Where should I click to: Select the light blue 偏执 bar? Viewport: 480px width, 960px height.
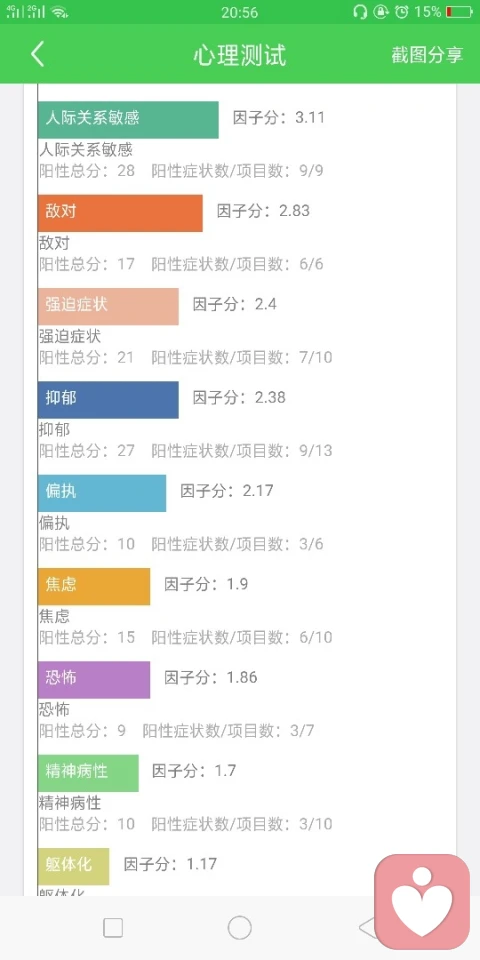pyautogui.click(x=102, y=493)
